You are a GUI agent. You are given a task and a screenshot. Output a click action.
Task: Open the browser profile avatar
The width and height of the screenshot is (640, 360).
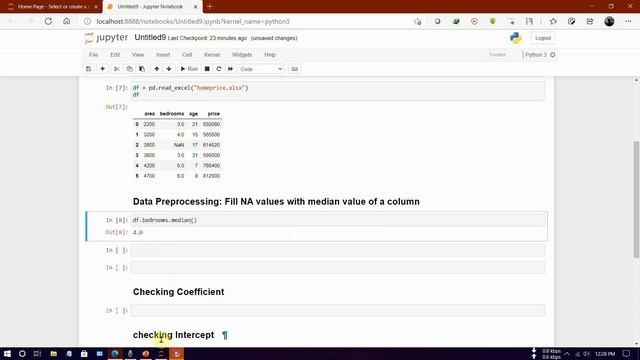tap(609, 21)
